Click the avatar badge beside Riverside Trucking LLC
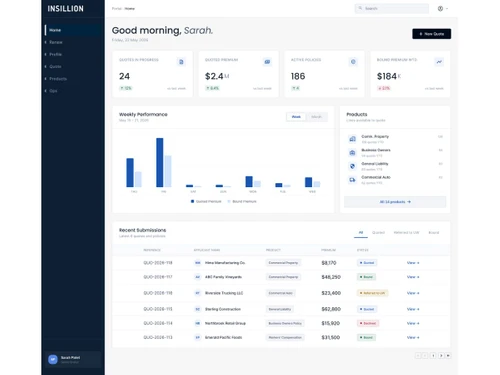 click(198, 293)
